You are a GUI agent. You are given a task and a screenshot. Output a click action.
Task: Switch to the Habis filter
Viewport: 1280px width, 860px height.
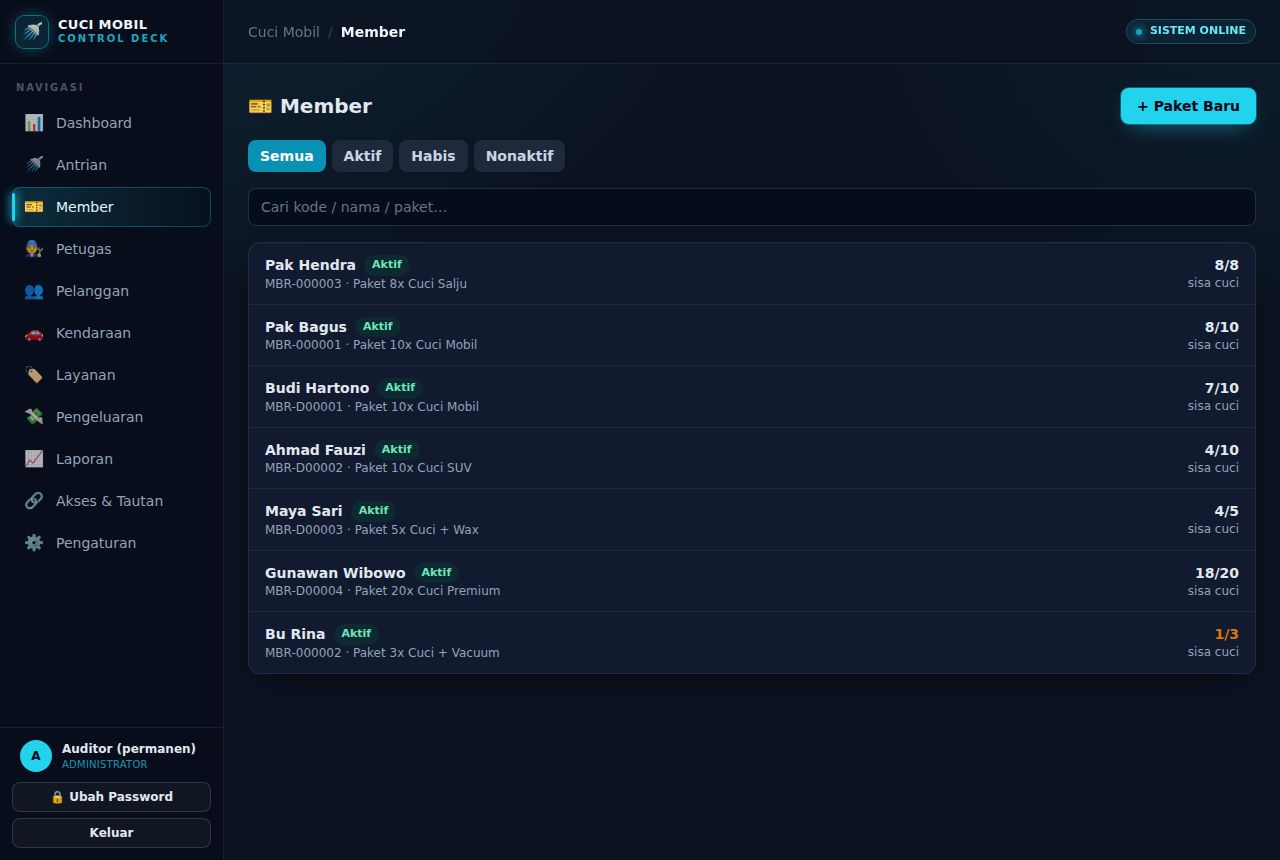tap(433, 156)
